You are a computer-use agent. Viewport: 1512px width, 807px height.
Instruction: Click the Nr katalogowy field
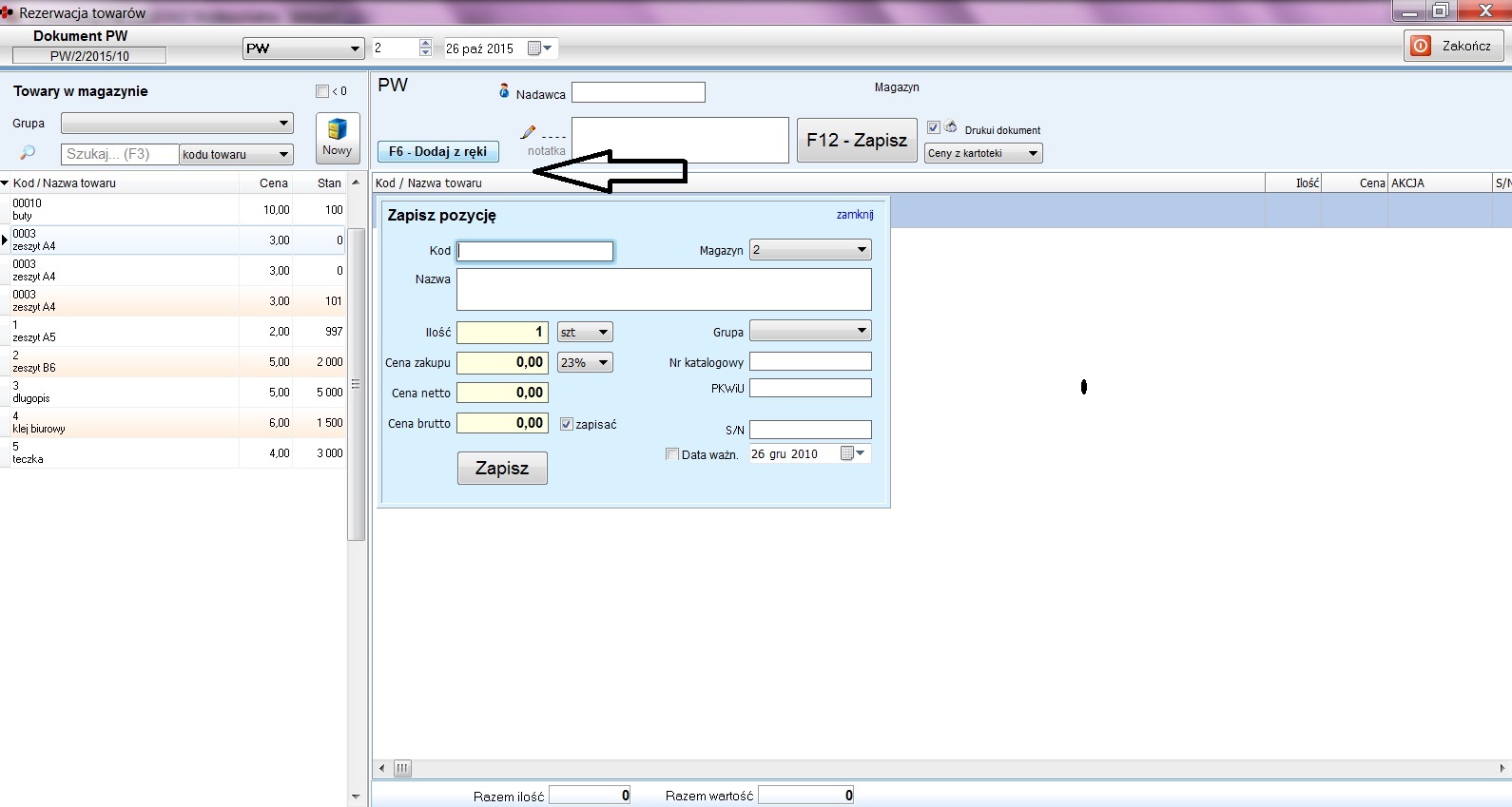[x=810, y=361]
